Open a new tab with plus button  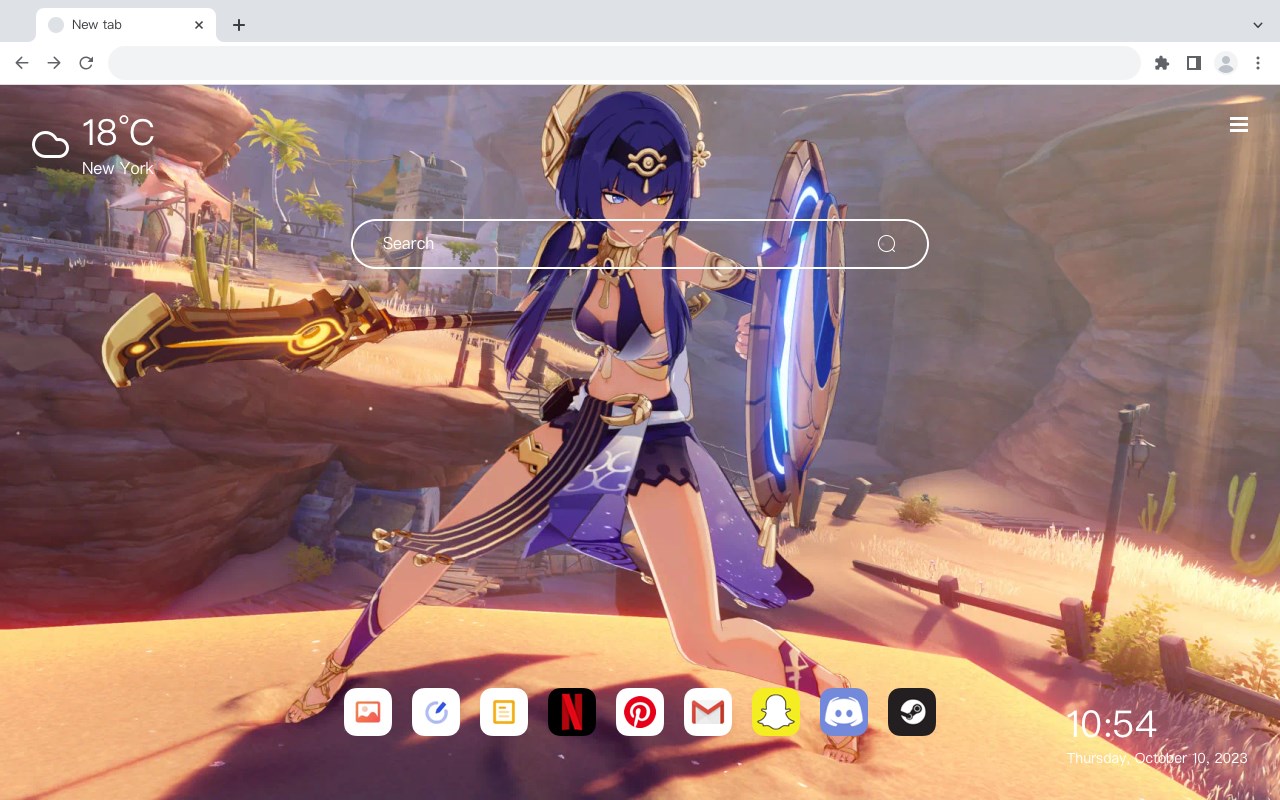[x=238, y=25]
